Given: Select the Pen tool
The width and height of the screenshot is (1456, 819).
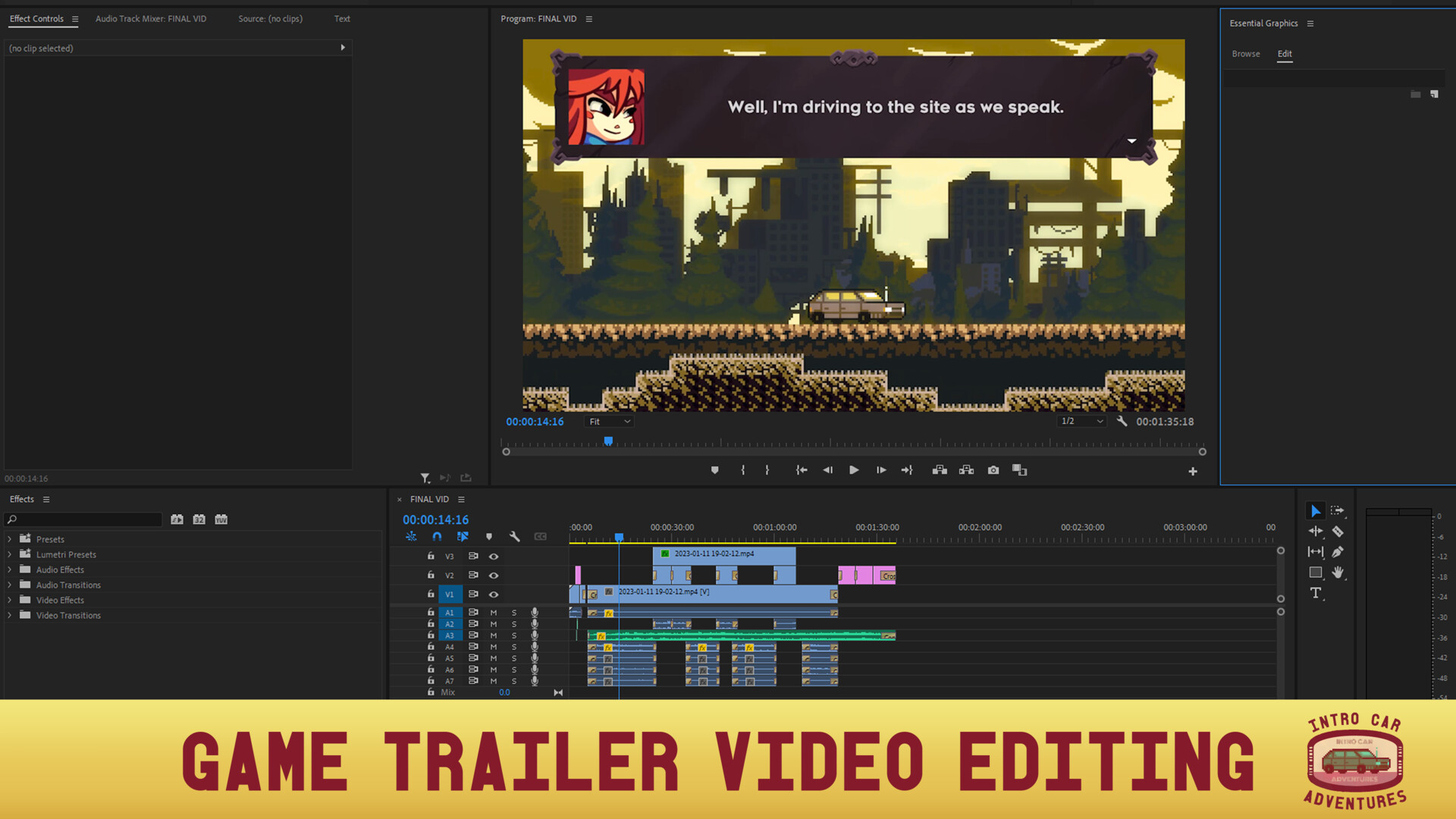Looking at the screenshot, I should point(1338,552).
